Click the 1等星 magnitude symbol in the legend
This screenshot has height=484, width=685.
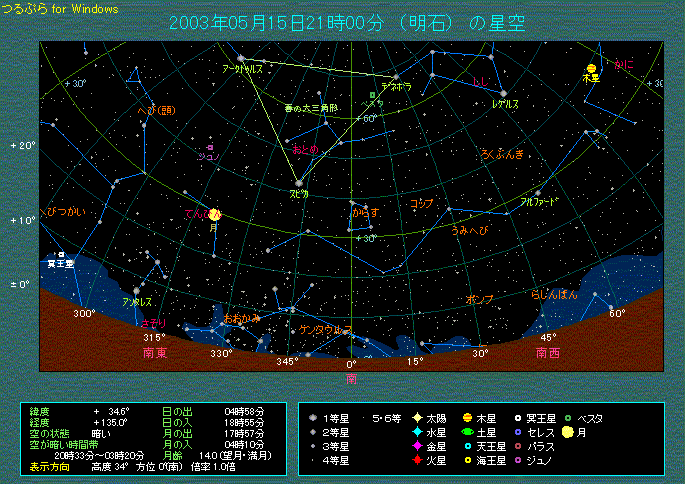point(313,418)
